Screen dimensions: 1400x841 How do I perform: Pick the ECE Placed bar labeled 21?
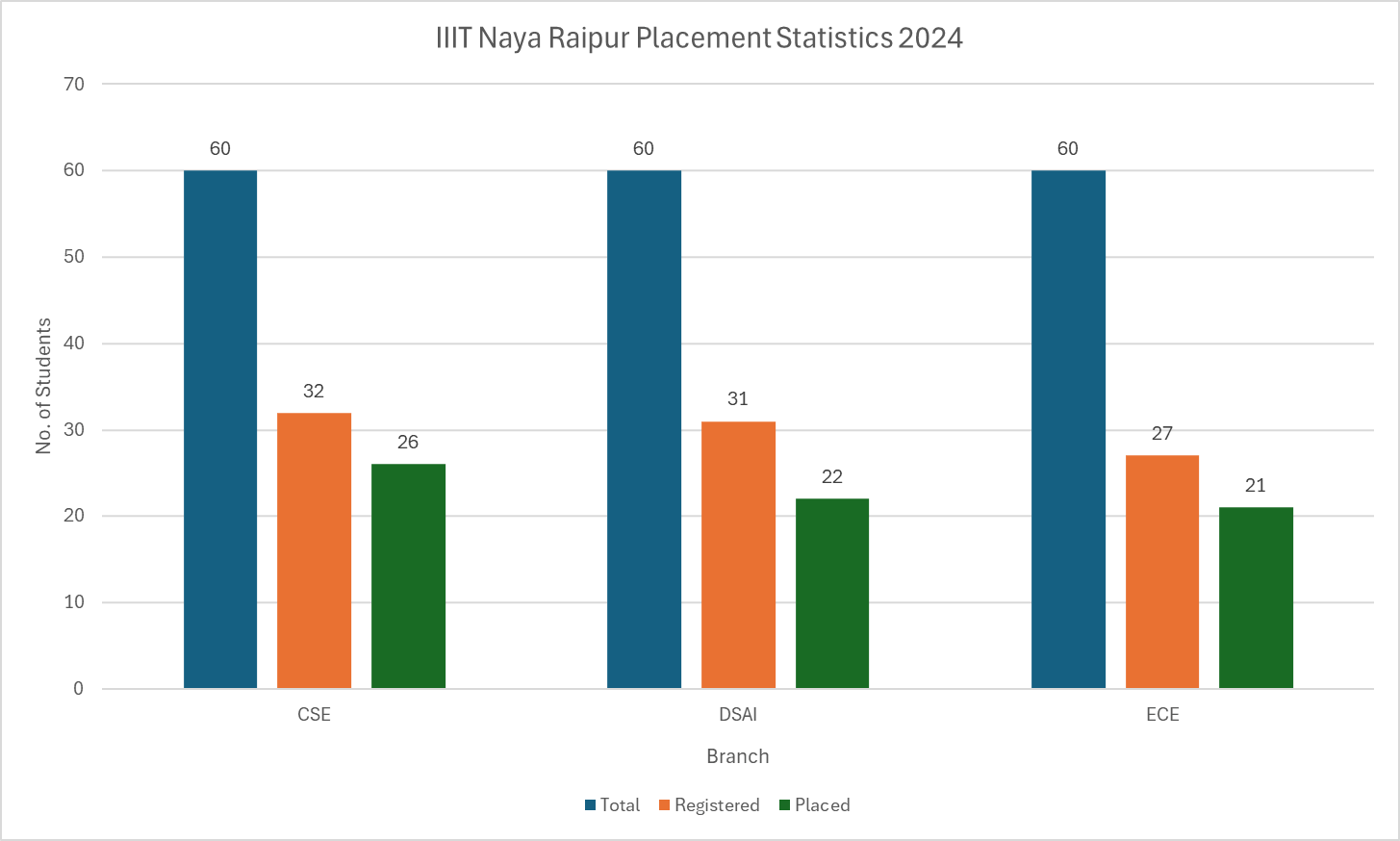click(x=1256, y=598)
